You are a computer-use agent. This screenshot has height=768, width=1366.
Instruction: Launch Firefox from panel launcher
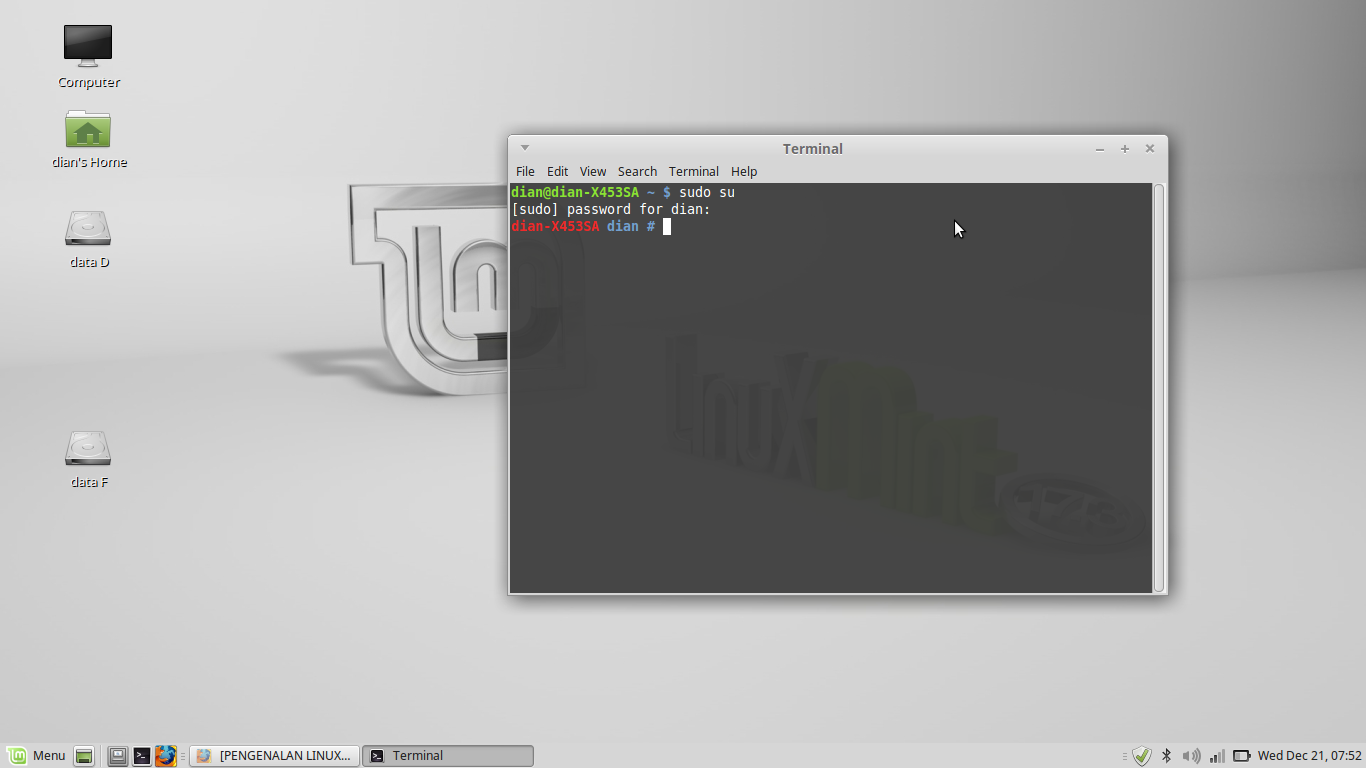[166, 756]
